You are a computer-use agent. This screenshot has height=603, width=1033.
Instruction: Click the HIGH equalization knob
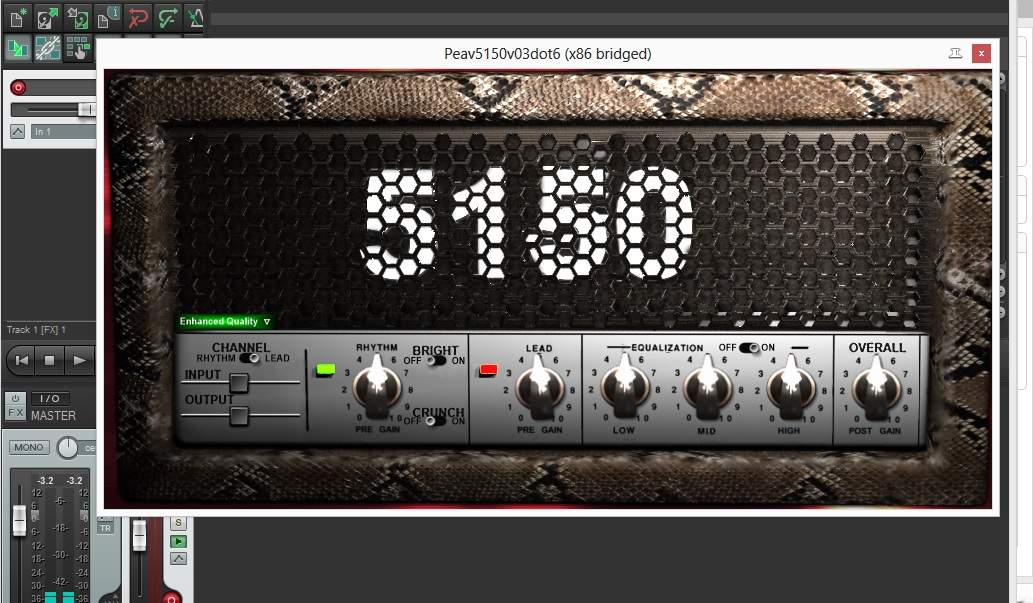pyautogui.click(x=789, y=388)
